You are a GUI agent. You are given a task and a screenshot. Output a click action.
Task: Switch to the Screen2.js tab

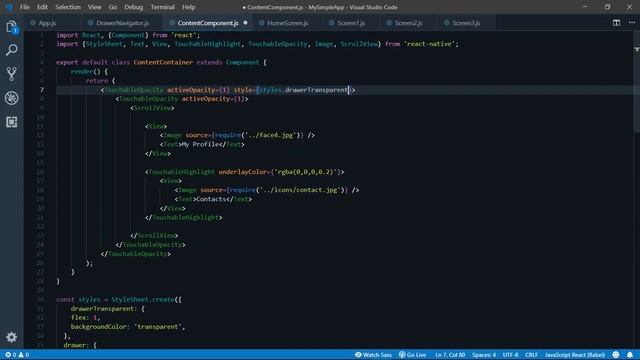point(408,23)
